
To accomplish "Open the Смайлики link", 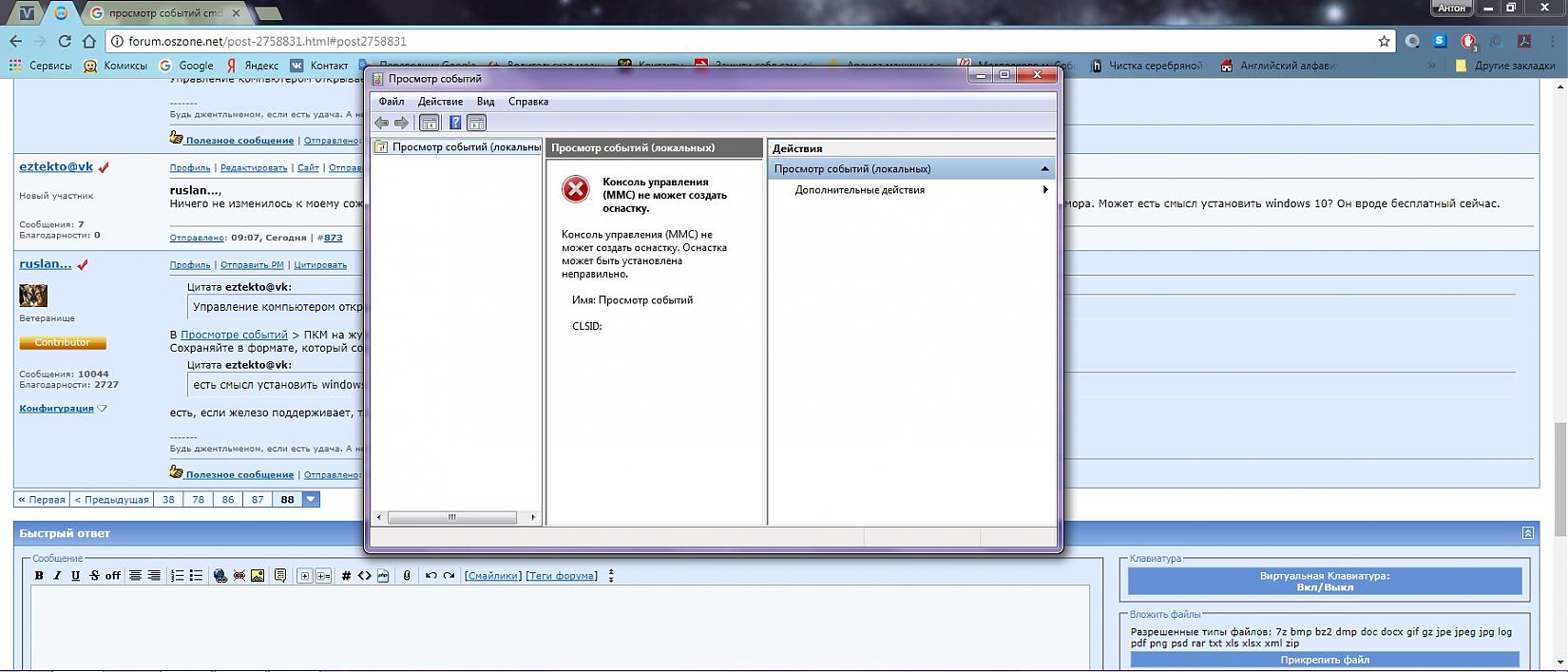I will click(492, 576).
